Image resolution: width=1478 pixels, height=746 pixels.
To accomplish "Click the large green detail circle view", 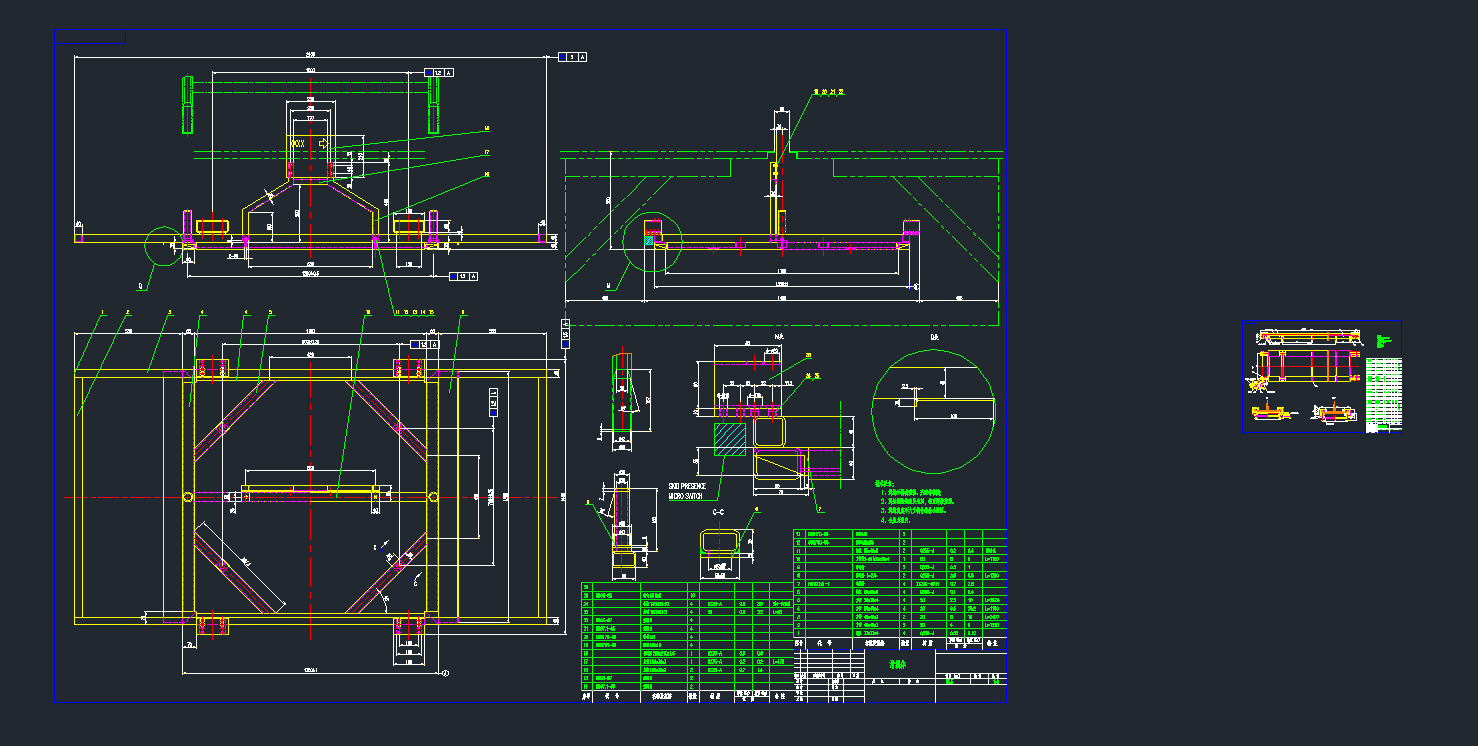I will tap(933, 412).
